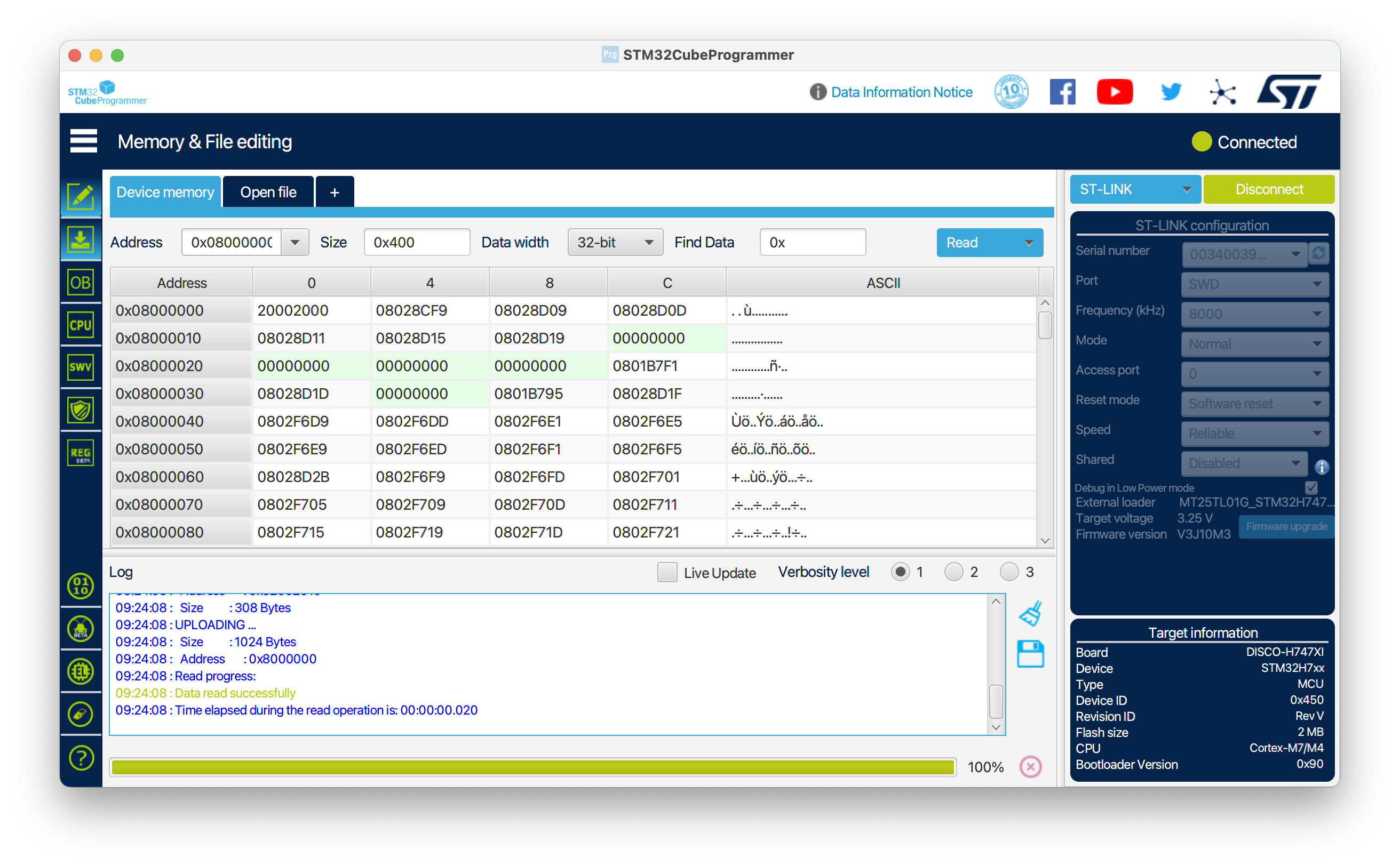Select the Erasing & Programming download icon
This screenshot has width=1400, height=866.
pos(81,240)
